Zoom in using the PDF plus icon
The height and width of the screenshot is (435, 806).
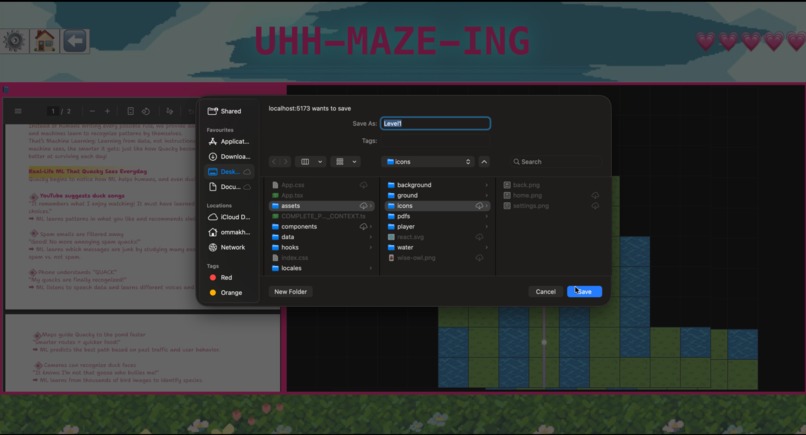pos(107,111)
